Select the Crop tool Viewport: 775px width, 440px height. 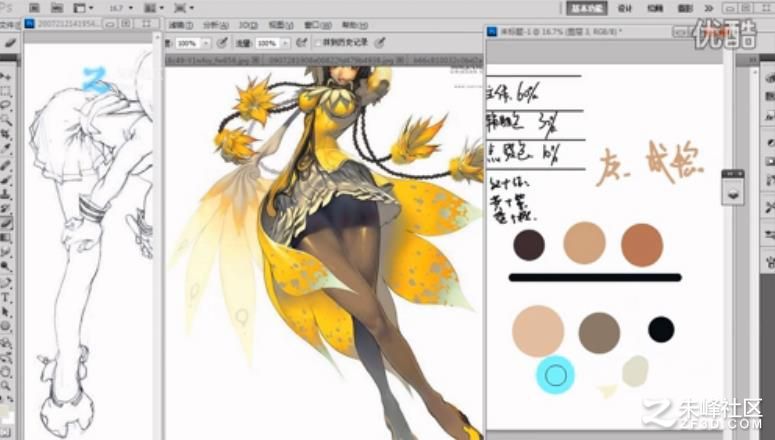pyautogui.click(x=6, y=133)
